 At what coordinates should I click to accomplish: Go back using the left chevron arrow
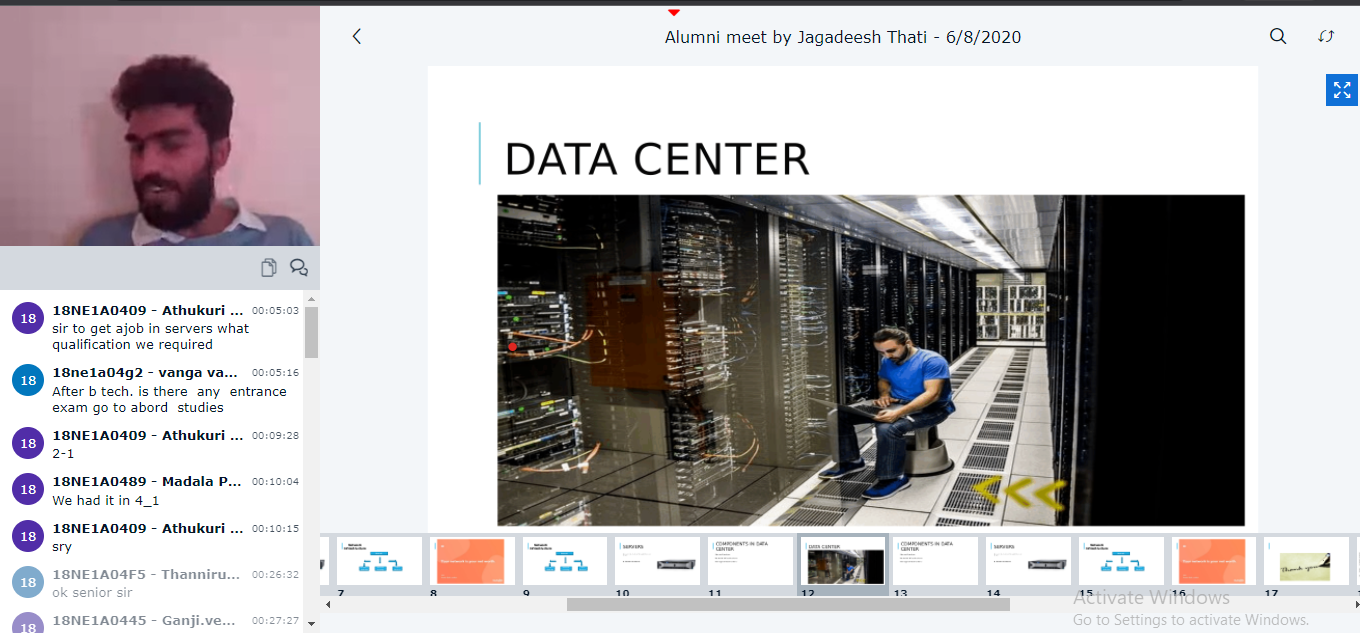click(x=356, y=37)
